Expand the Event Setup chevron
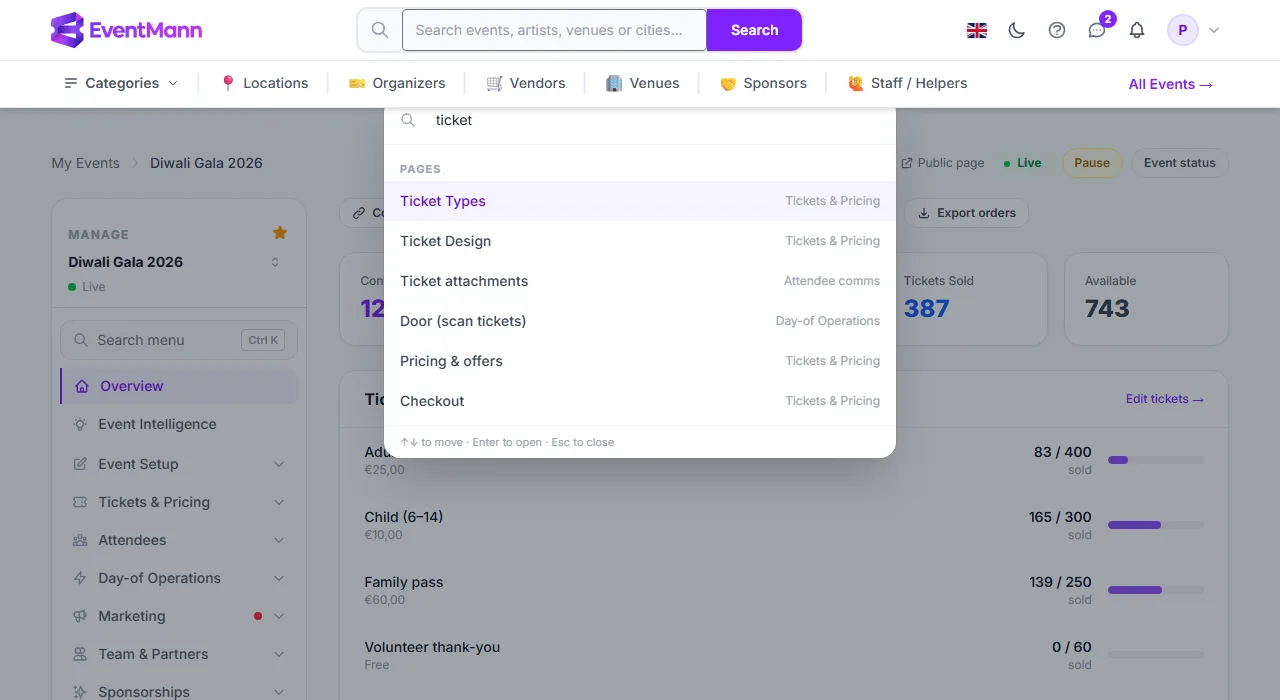This screenshot has width=1280, height=700. pos(279,464)
